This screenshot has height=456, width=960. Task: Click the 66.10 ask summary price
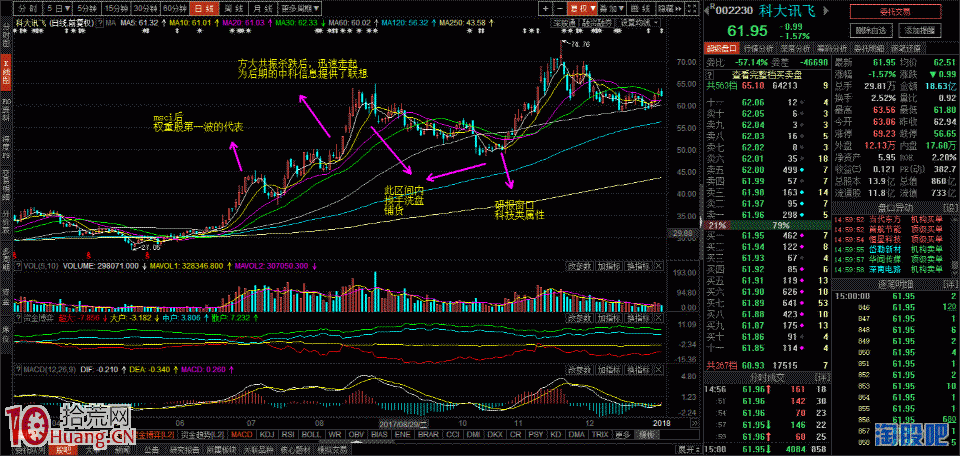pos(752,86)
